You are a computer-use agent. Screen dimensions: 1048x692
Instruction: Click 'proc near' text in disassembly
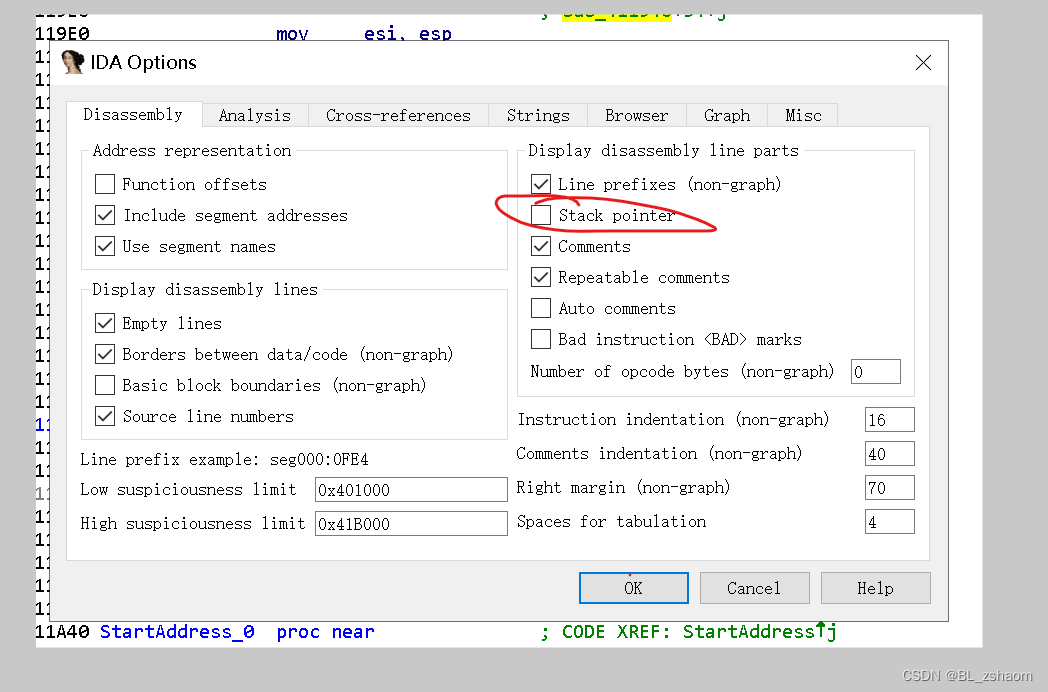(325, 632)
